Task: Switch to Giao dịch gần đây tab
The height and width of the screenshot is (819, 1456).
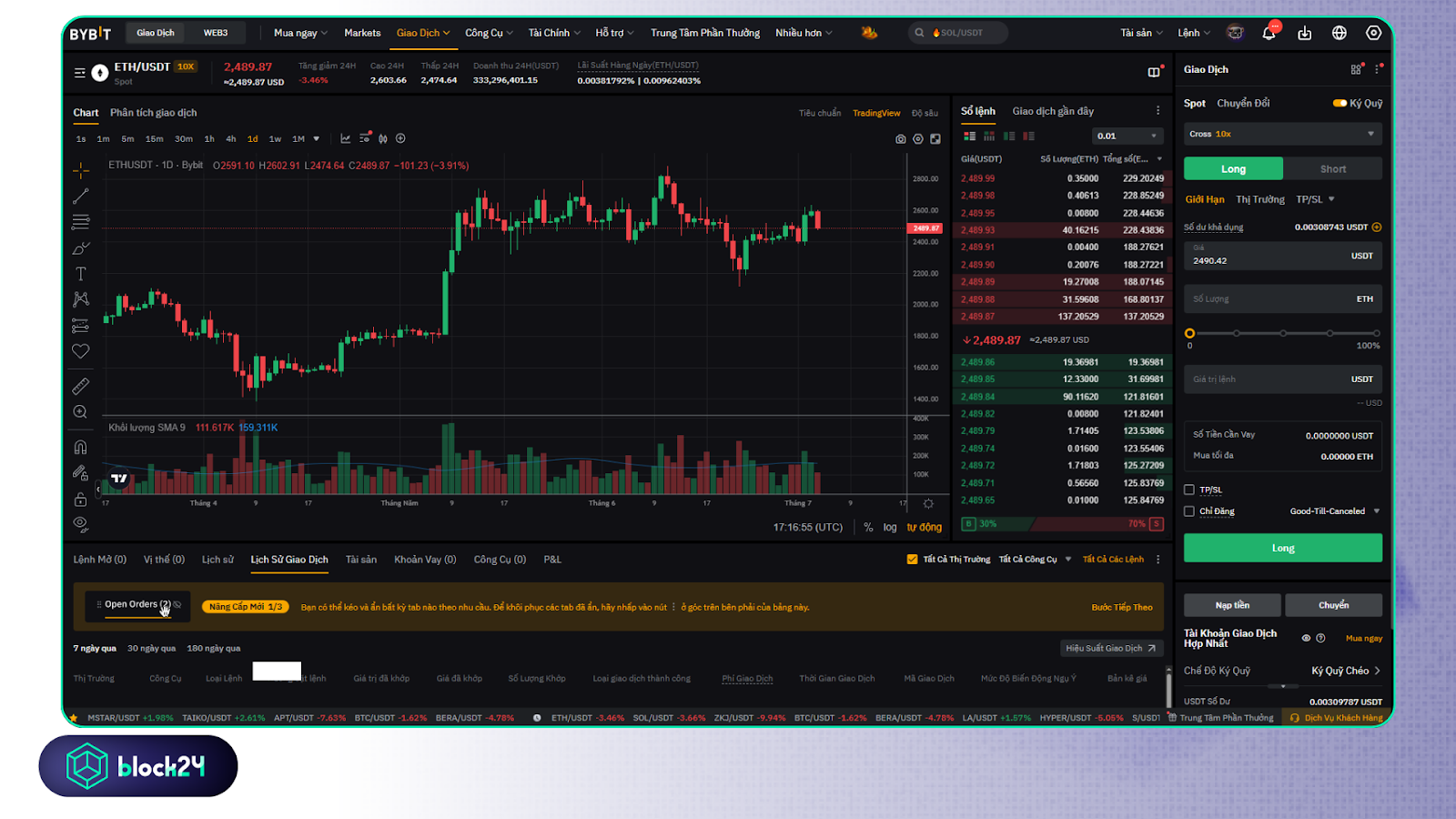Action: point(1053,111)
